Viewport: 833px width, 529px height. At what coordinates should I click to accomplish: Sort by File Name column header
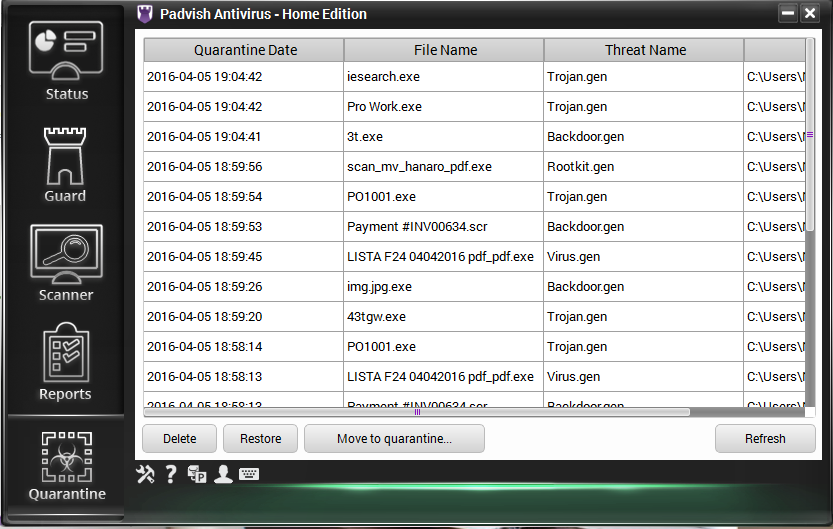point(444,50)
